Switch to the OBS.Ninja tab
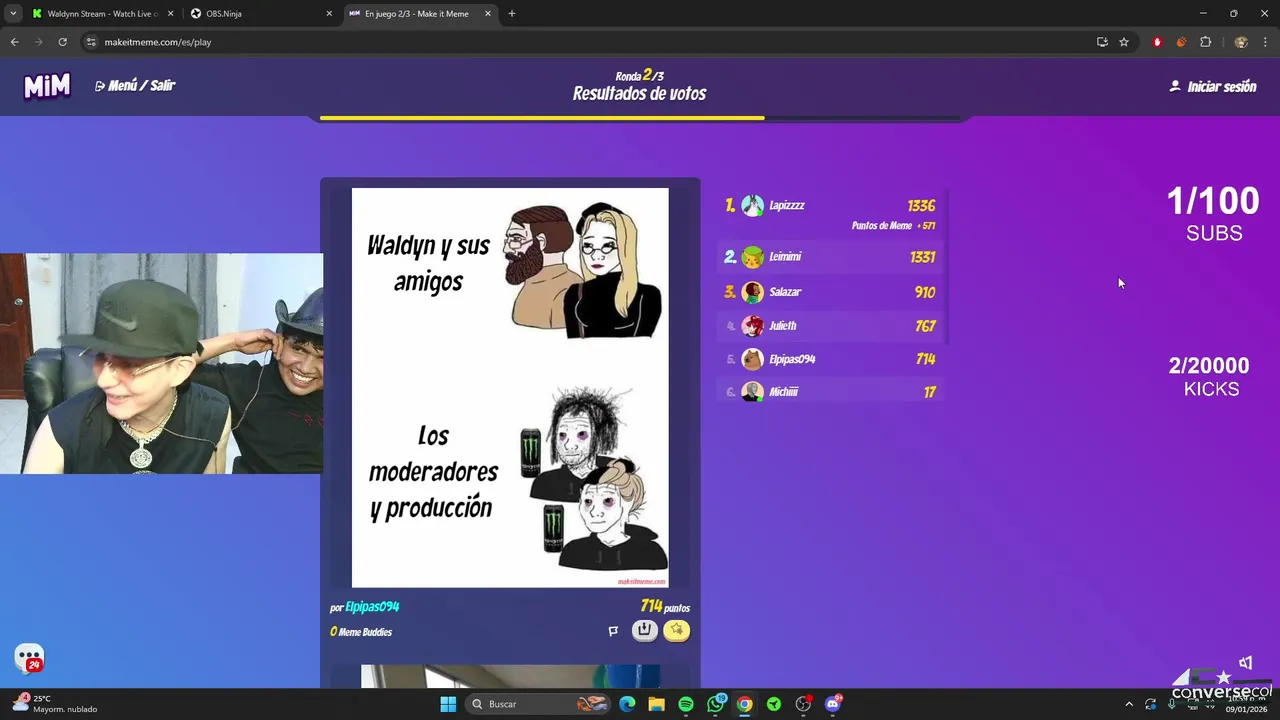This screenshot has width=1280, height=720. coord(260,14)
